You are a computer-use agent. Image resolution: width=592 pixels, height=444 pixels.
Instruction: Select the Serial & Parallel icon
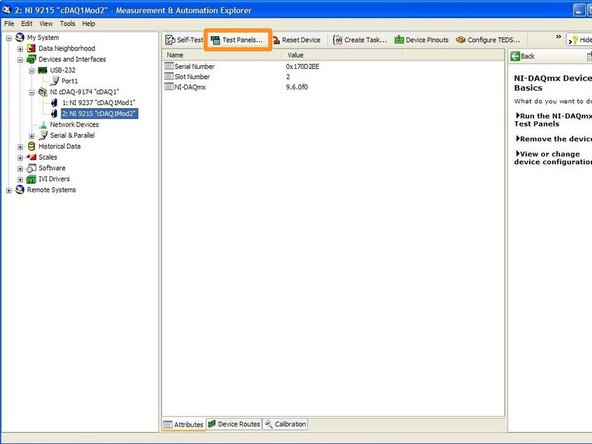[43, 135]
